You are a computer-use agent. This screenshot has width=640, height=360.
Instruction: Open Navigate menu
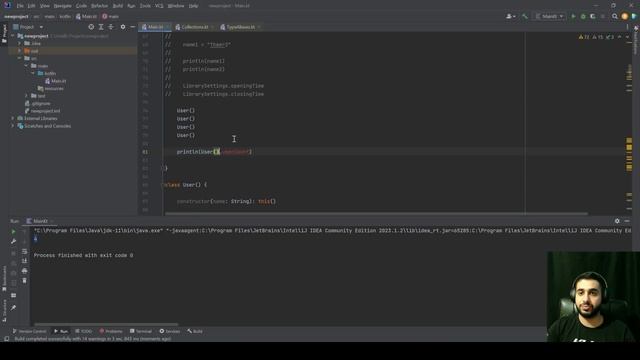(x=62, y=6)
